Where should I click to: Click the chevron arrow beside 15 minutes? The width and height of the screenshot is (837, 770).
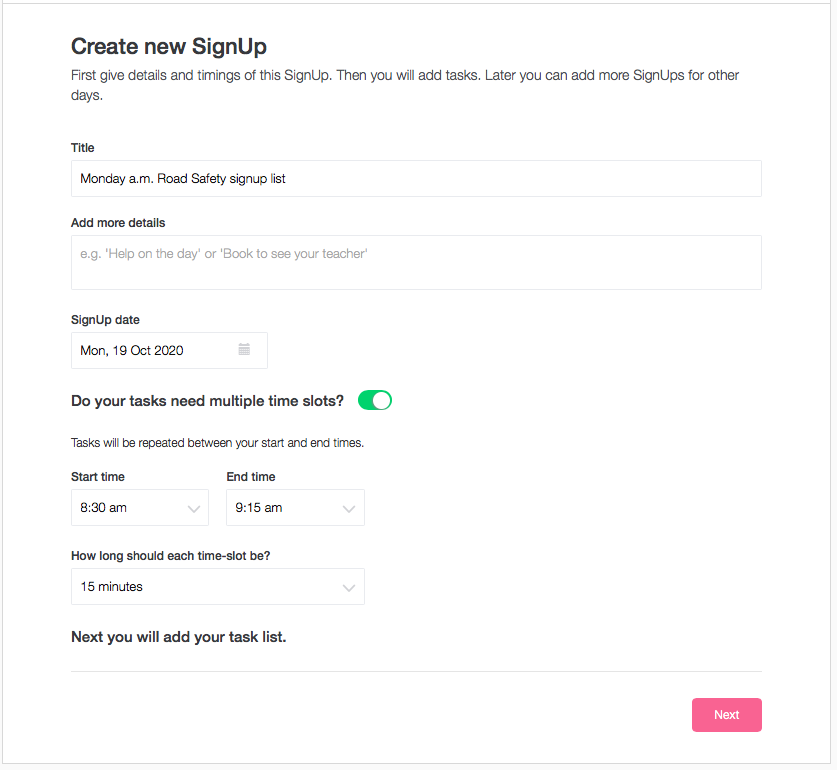349,588
